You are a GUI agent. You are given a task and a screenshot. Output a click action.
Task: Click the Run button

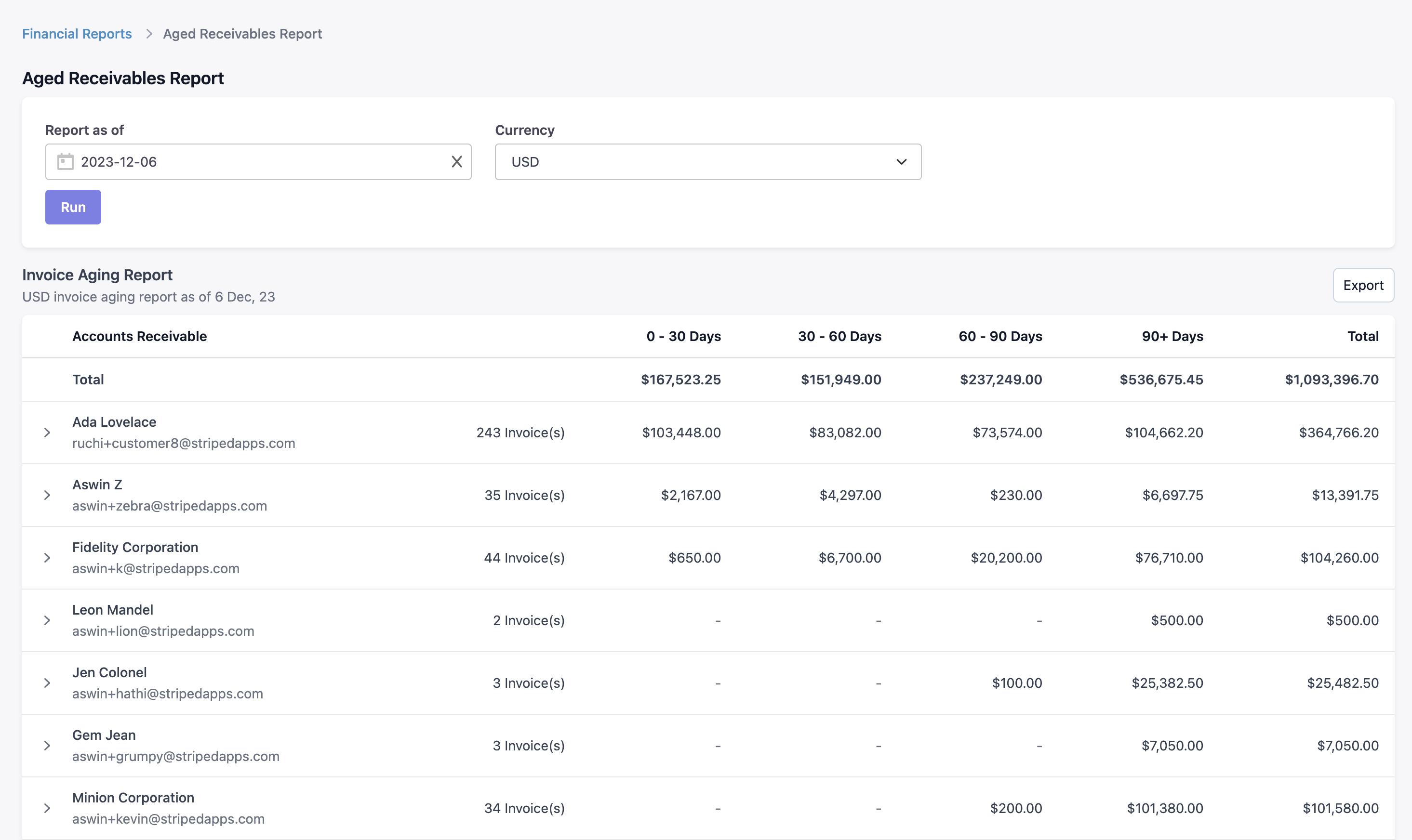[x=73, y=207]
